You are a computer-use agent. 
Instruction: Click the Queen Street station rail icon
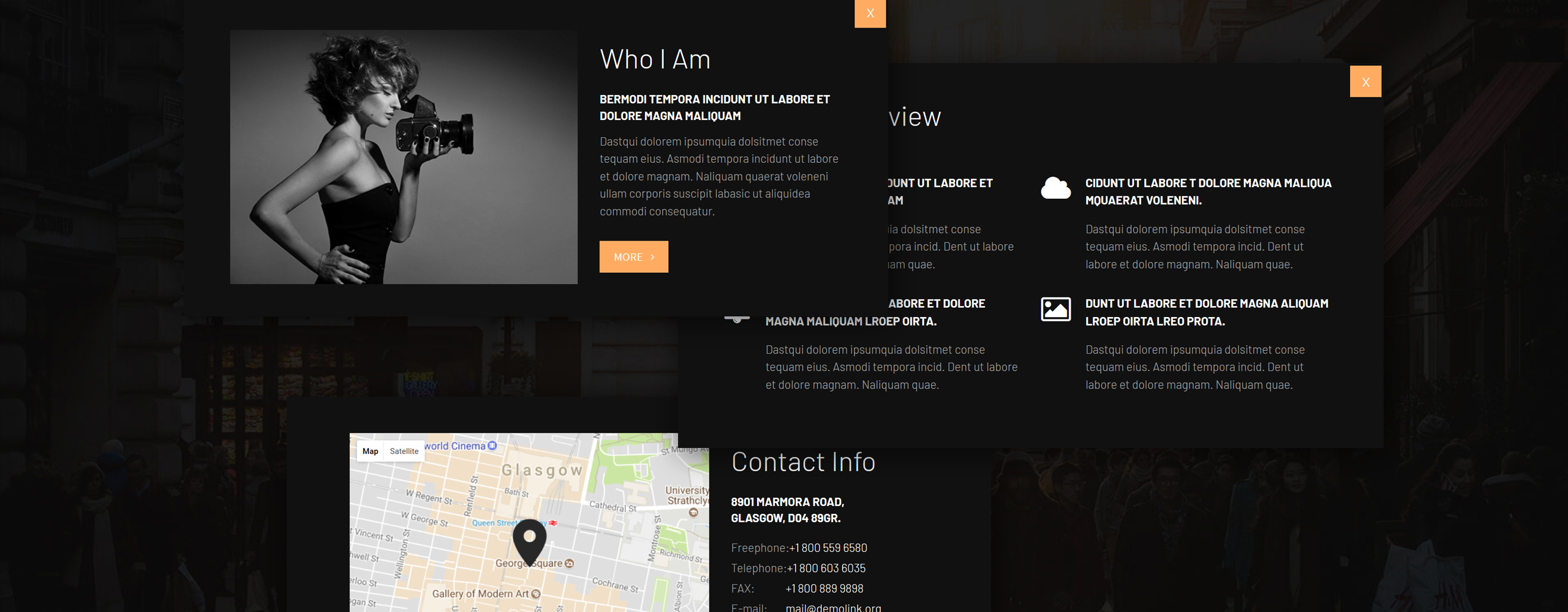pyautogui.click(x=553, y=523)
